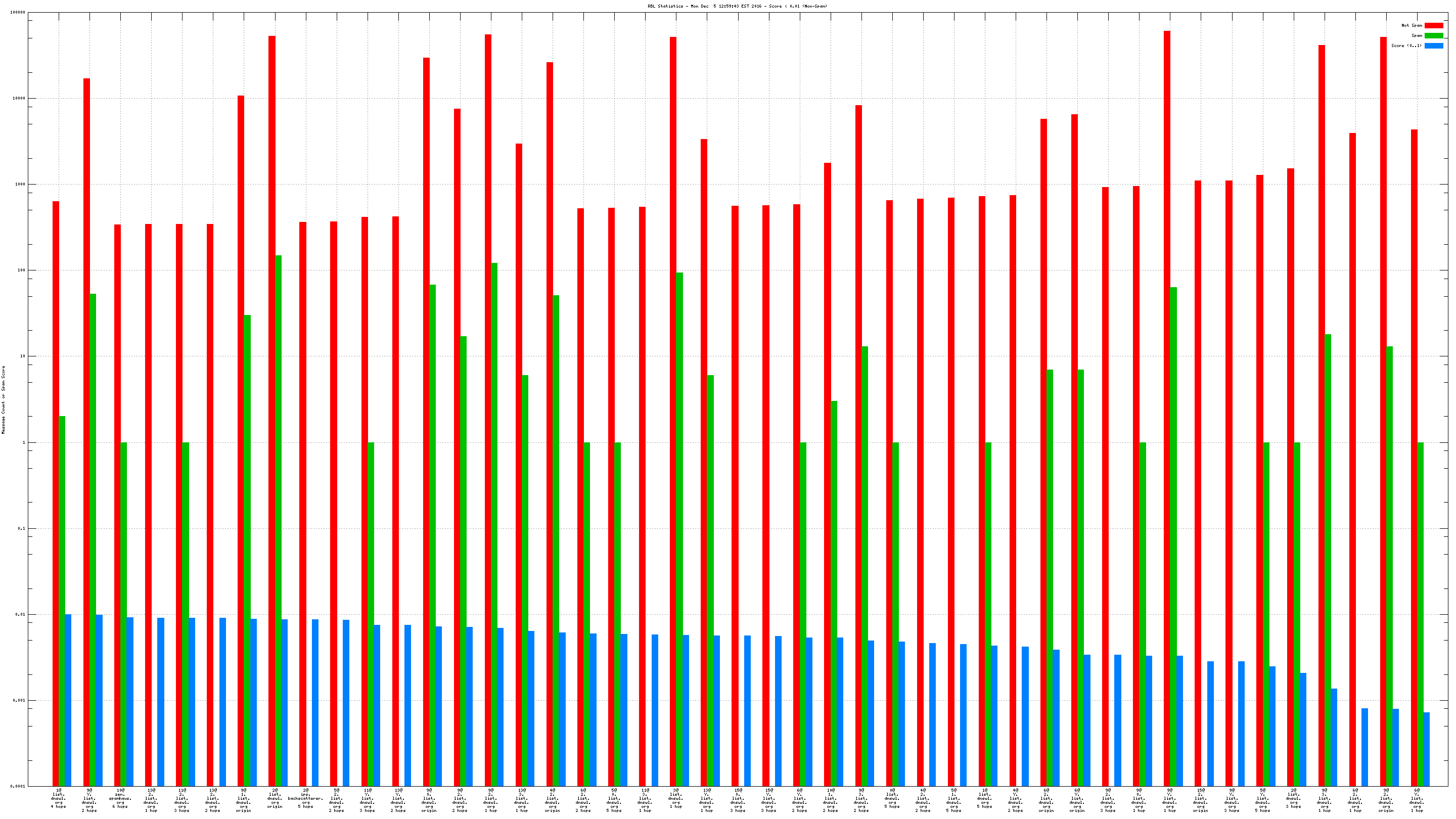Click the red bar above zen.spamhaus.org

118,505
